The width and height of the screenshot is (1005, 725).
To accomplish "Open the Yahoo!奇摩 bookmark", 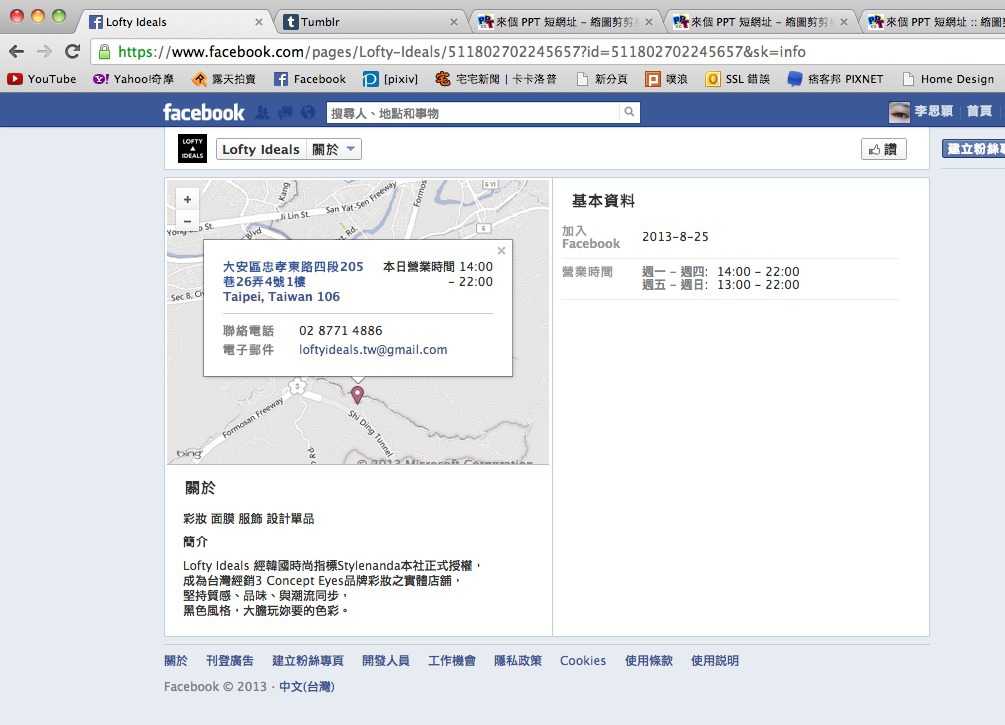I will click(x=133, y=79).
